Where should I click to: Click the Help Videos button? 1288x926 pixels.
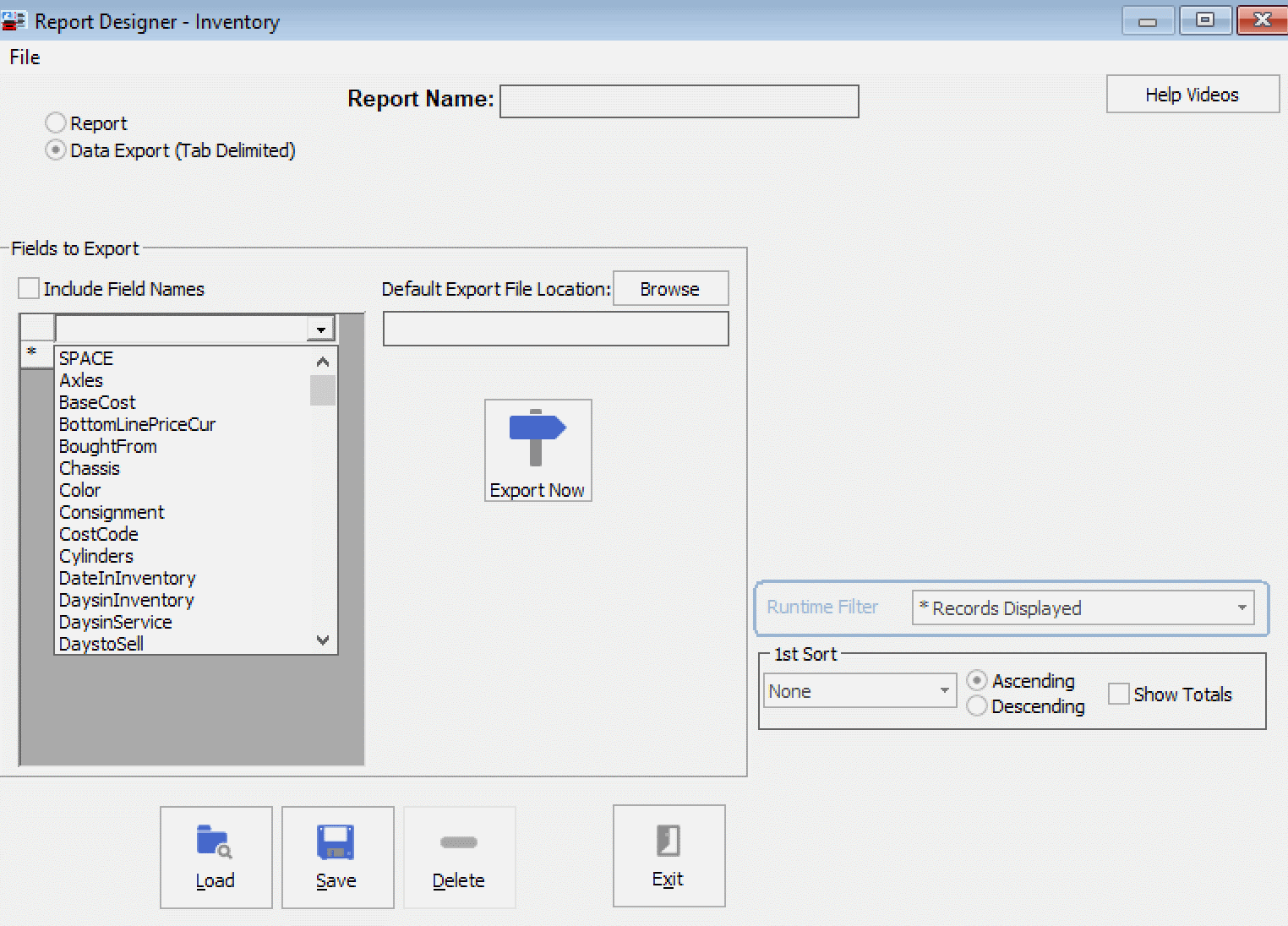[1192, 94]
